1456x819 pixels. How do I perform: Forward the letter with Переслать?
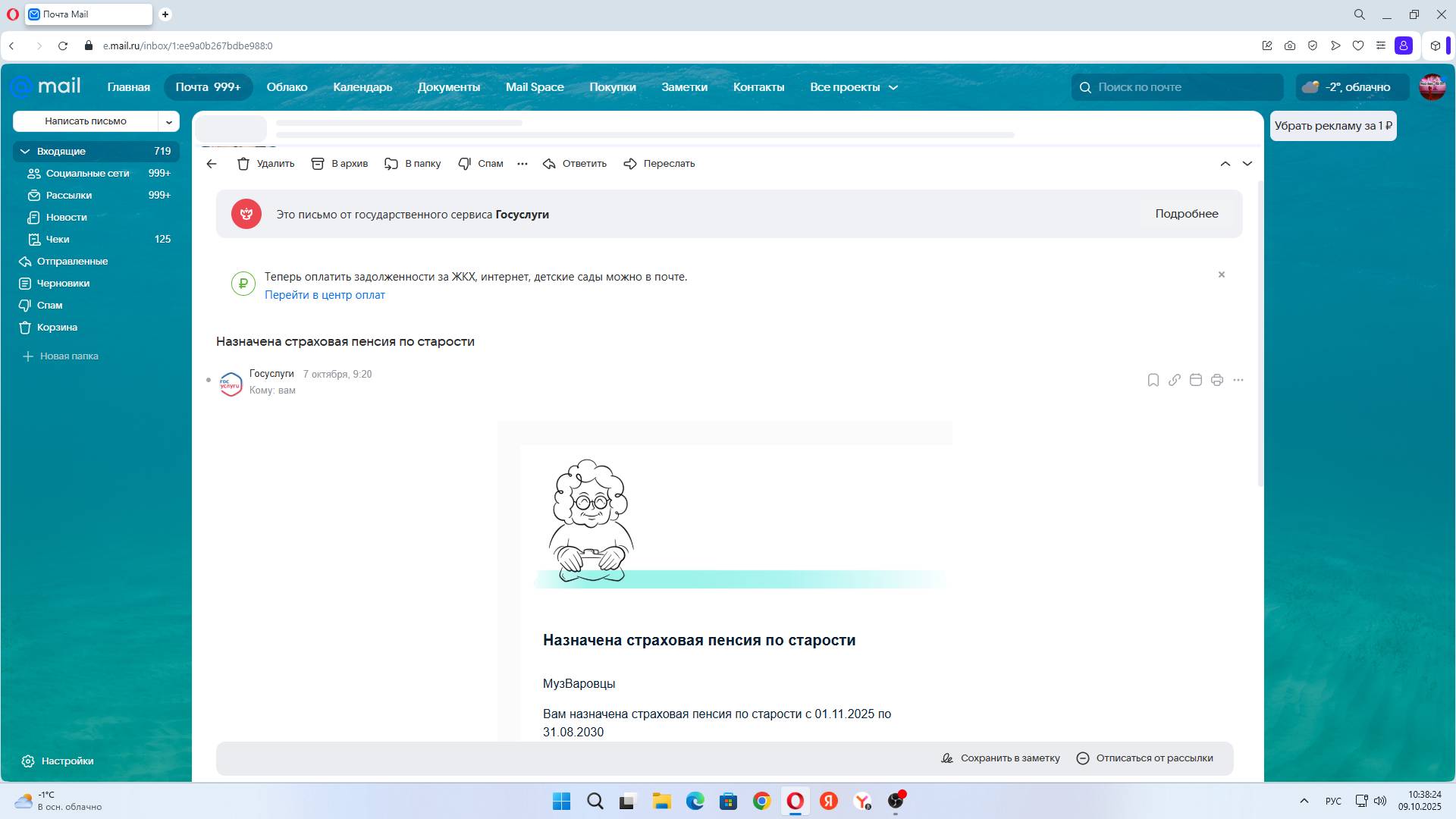(x=658, y=164)
